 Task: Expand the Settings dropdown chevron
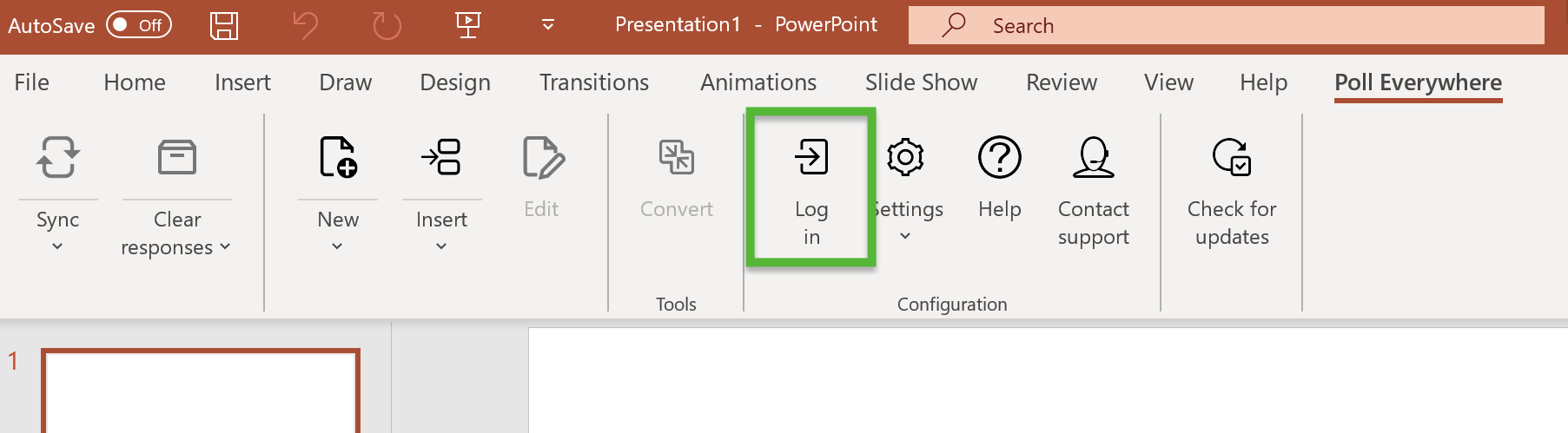pyautogui.click(x=905, y=236)
